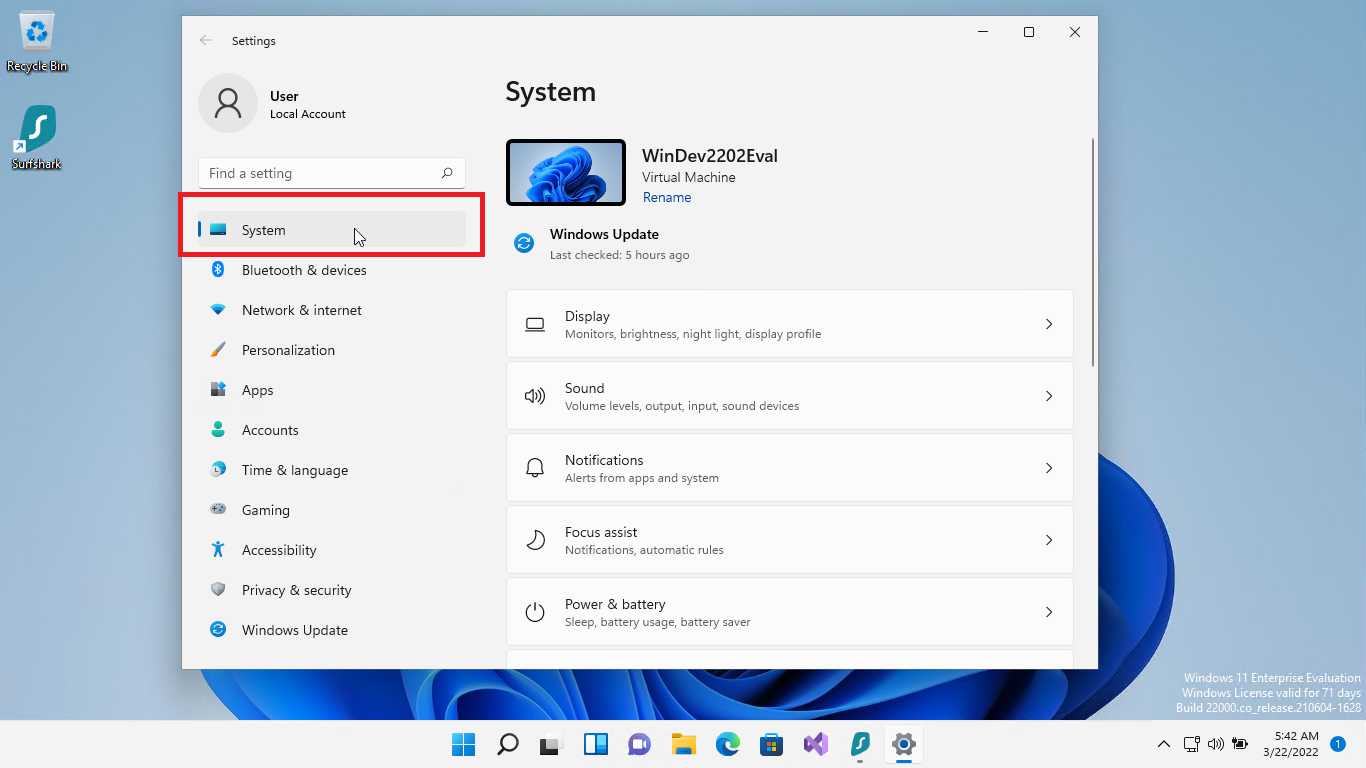Image resolution: width=1366 pixels, height=768 pixels.
Task: Select Accounts in the sidebar
Action: pyautogui.click(x=332, y=430)
